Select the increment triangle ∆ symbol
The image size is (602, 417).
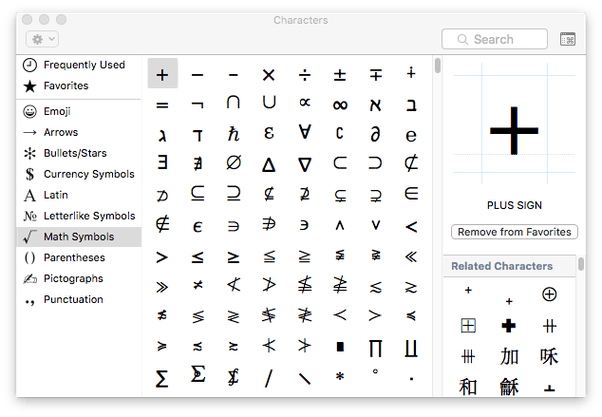point(269,164)
